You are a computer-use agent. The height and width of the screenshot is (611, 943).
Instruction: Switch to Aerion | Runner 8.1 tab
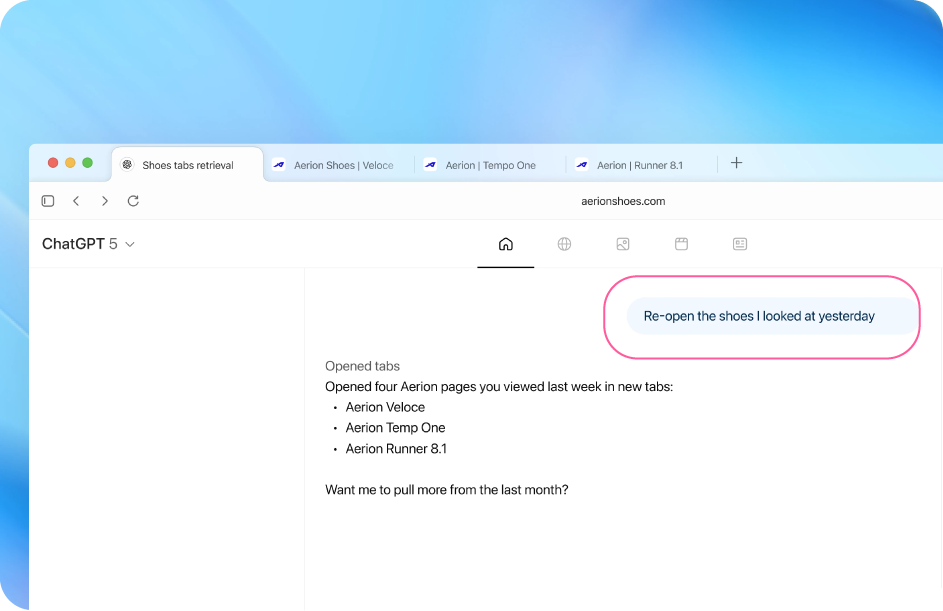[x=642, y=165]
